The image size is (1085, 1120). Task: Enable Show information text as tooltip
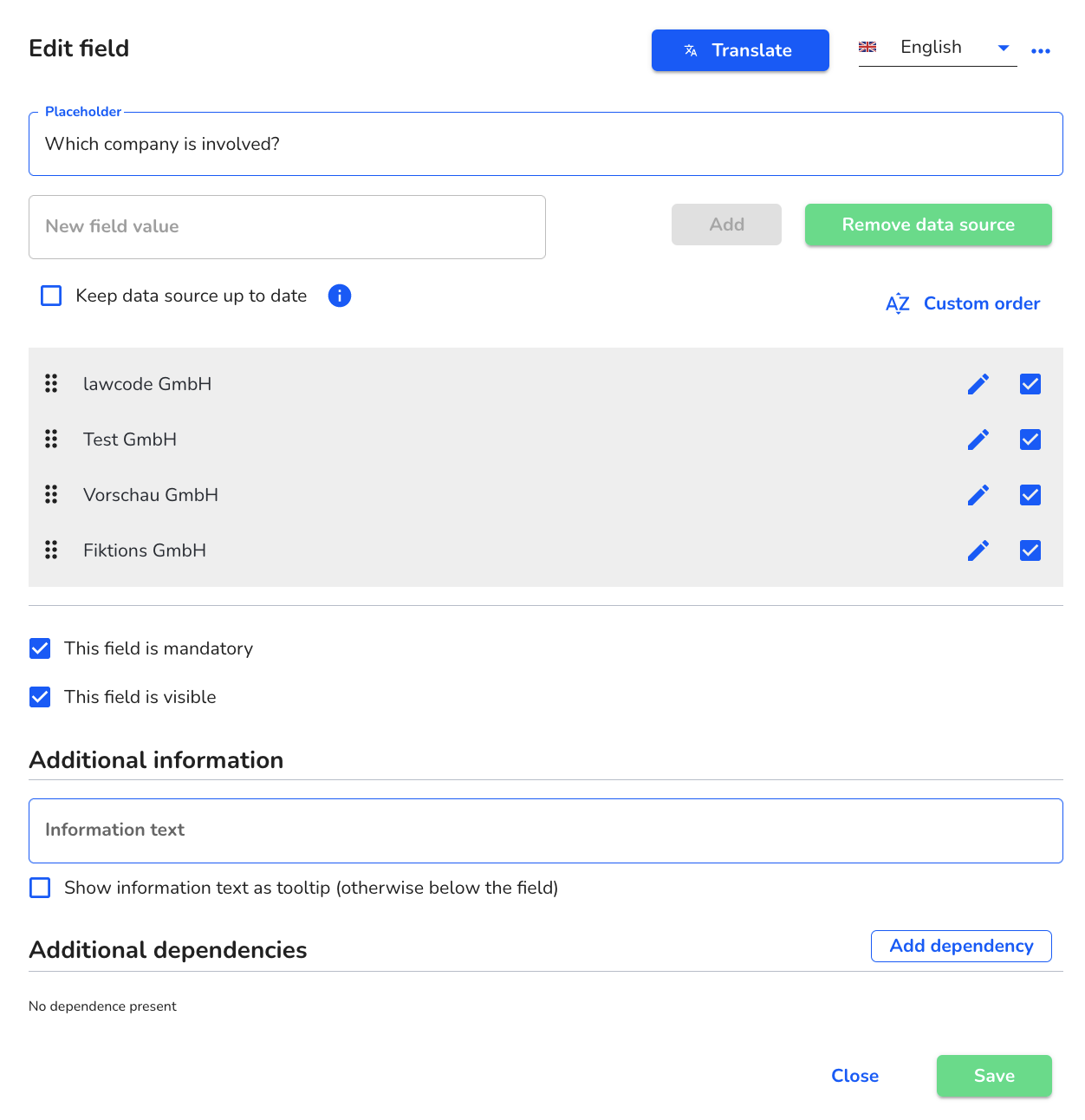(40, 888)
